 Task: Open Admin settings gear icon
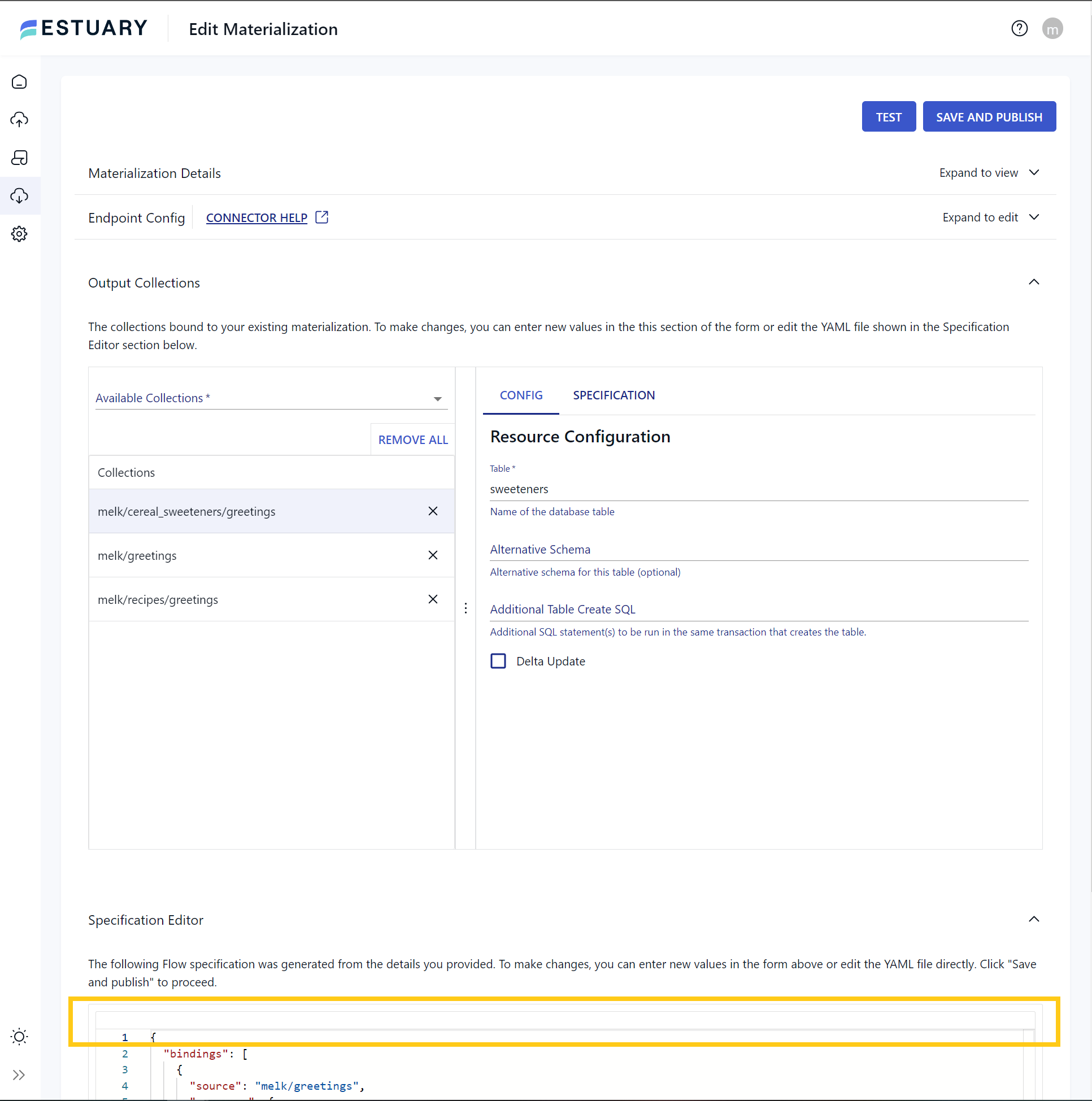click(19, 234)
